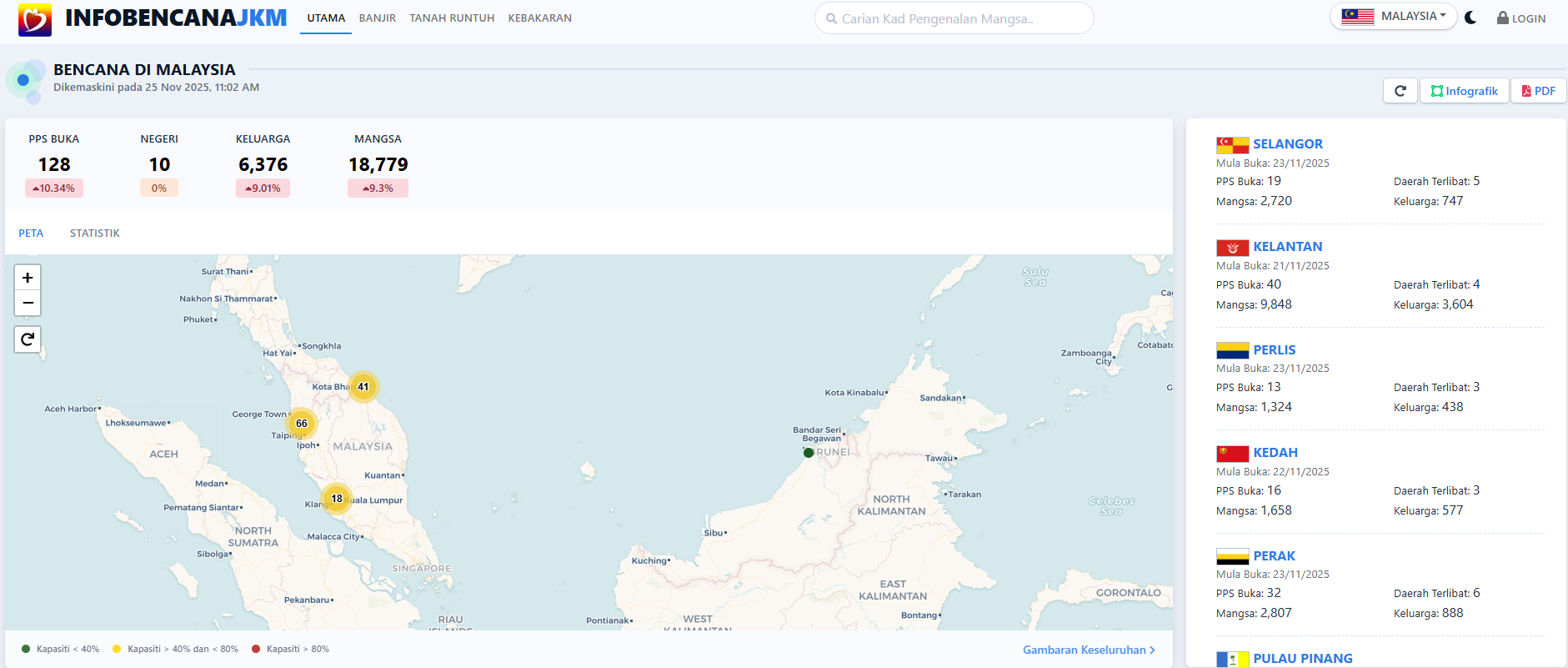The image size is (1568, 668).
Task: Select the green marker near Brunei
Action: coord(809,453)
